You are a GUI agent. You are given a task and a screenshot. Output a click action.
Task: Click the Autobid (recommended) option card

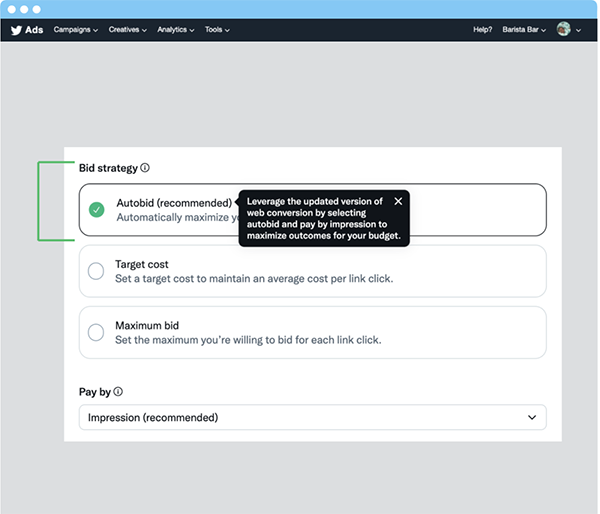313,210
